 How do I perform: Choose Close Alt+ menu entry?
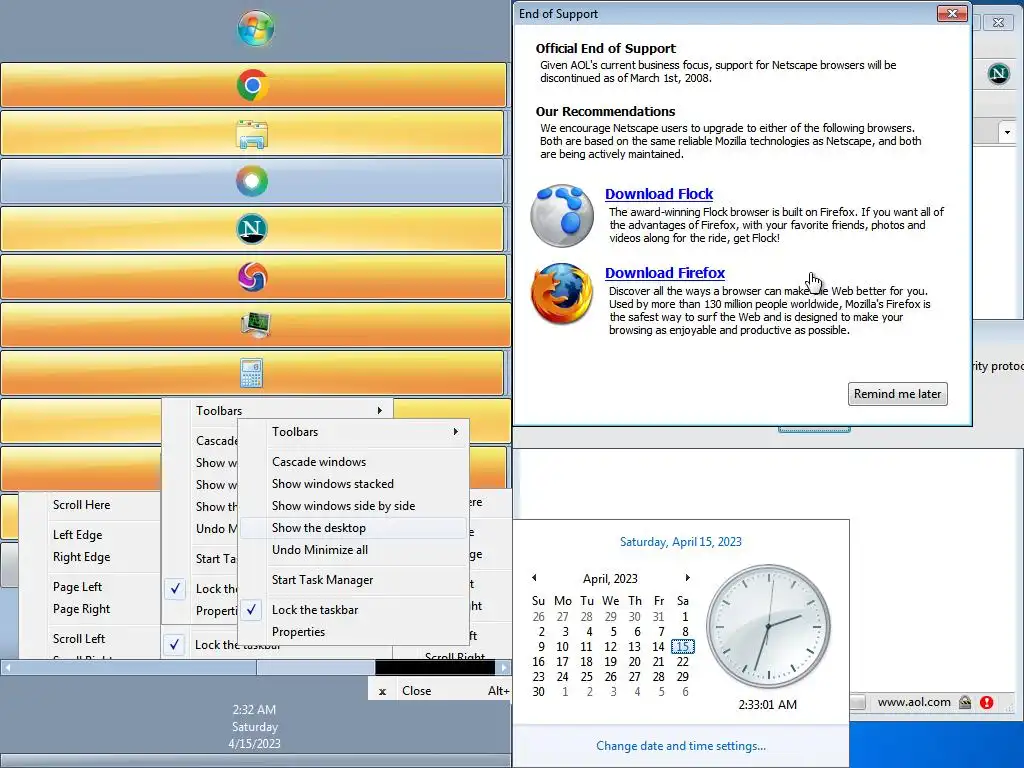coord(440,691)
